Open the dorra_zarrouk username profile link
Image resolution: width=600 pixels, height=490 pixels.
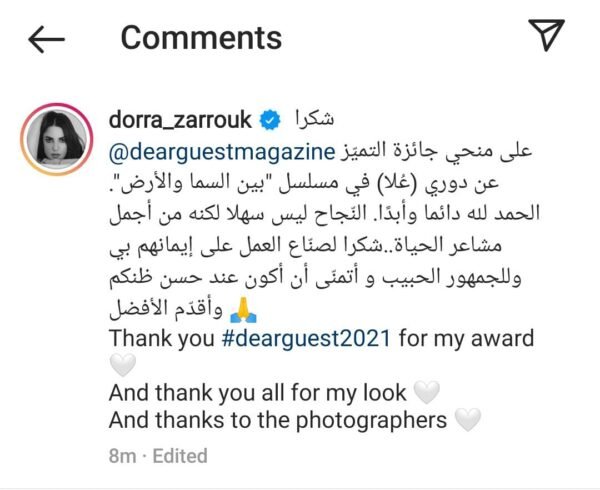click(180, 120)
